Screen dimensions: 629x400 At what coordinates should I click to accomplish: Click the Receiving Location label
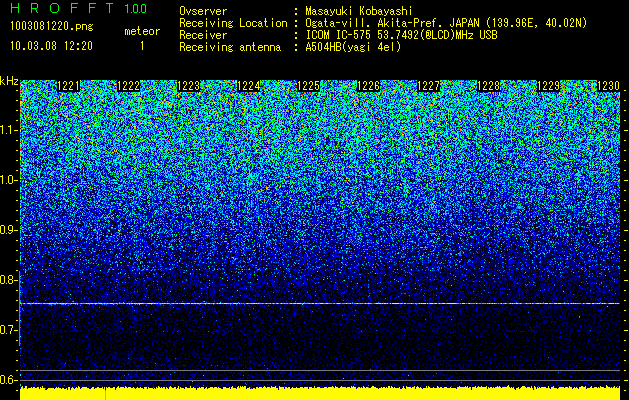click(233, 23)
